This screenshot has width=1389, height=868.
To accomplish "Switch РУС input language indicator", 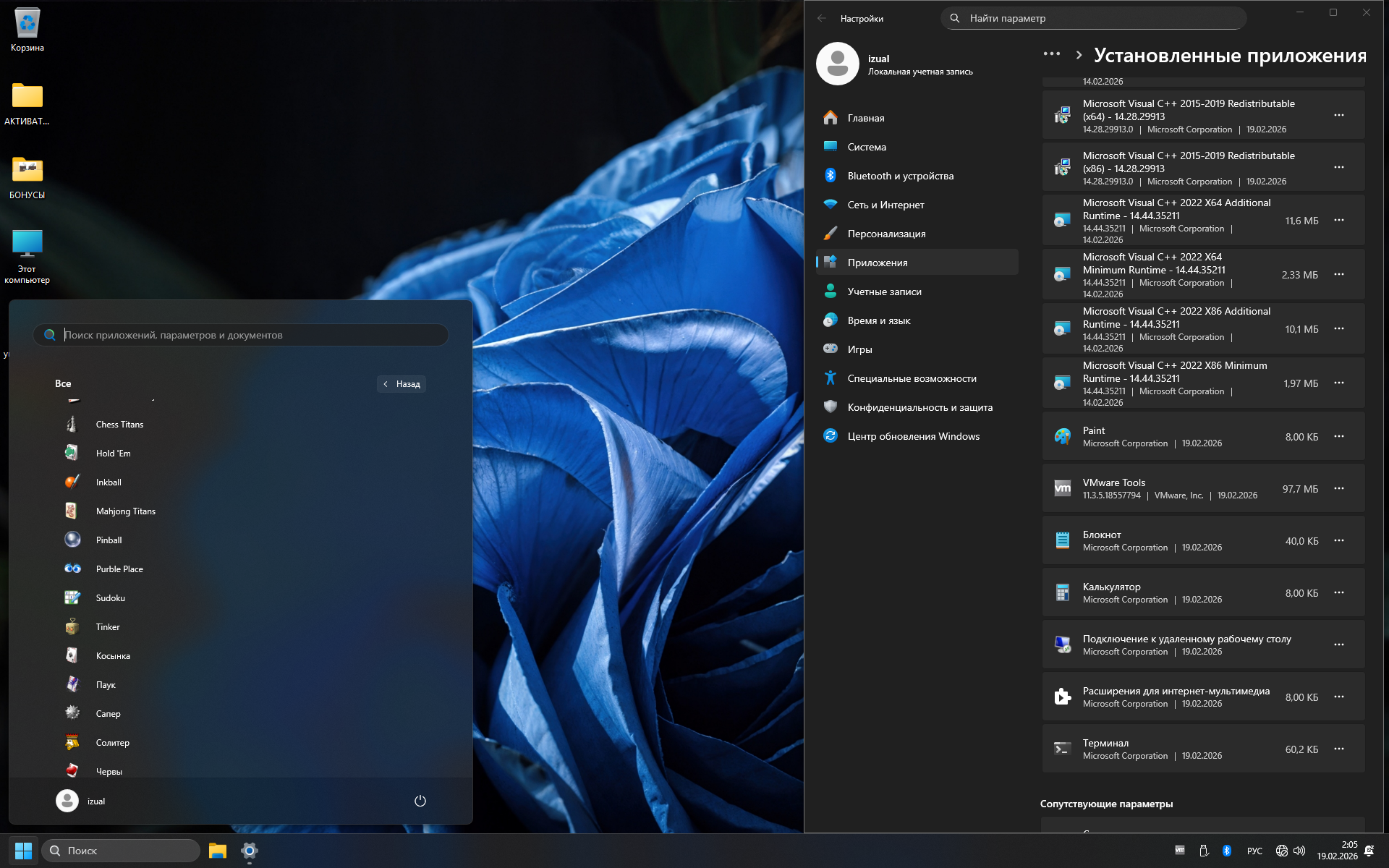I will coord(1254,851).
